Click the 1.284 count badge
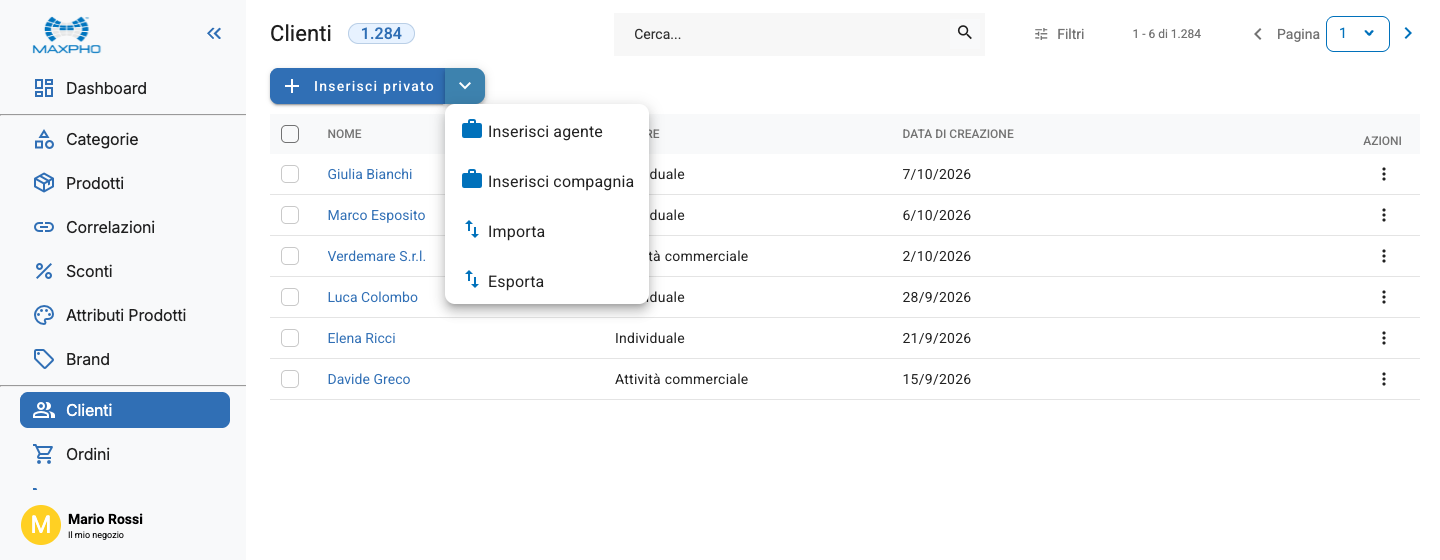The image size is (1440, 560). [381, 34]
